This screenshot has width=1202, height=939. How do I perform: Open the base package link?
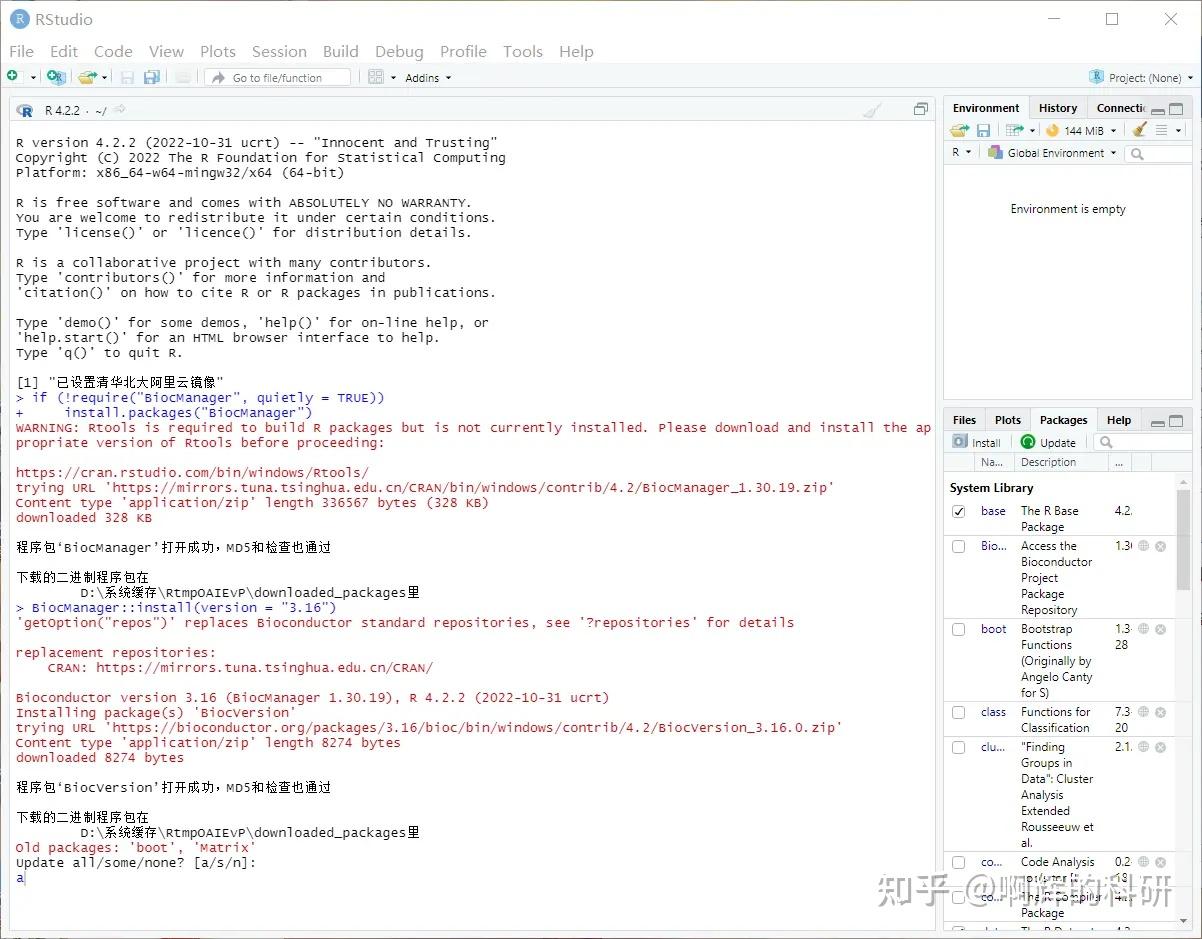pyautogui.click(x=993, y=511)
